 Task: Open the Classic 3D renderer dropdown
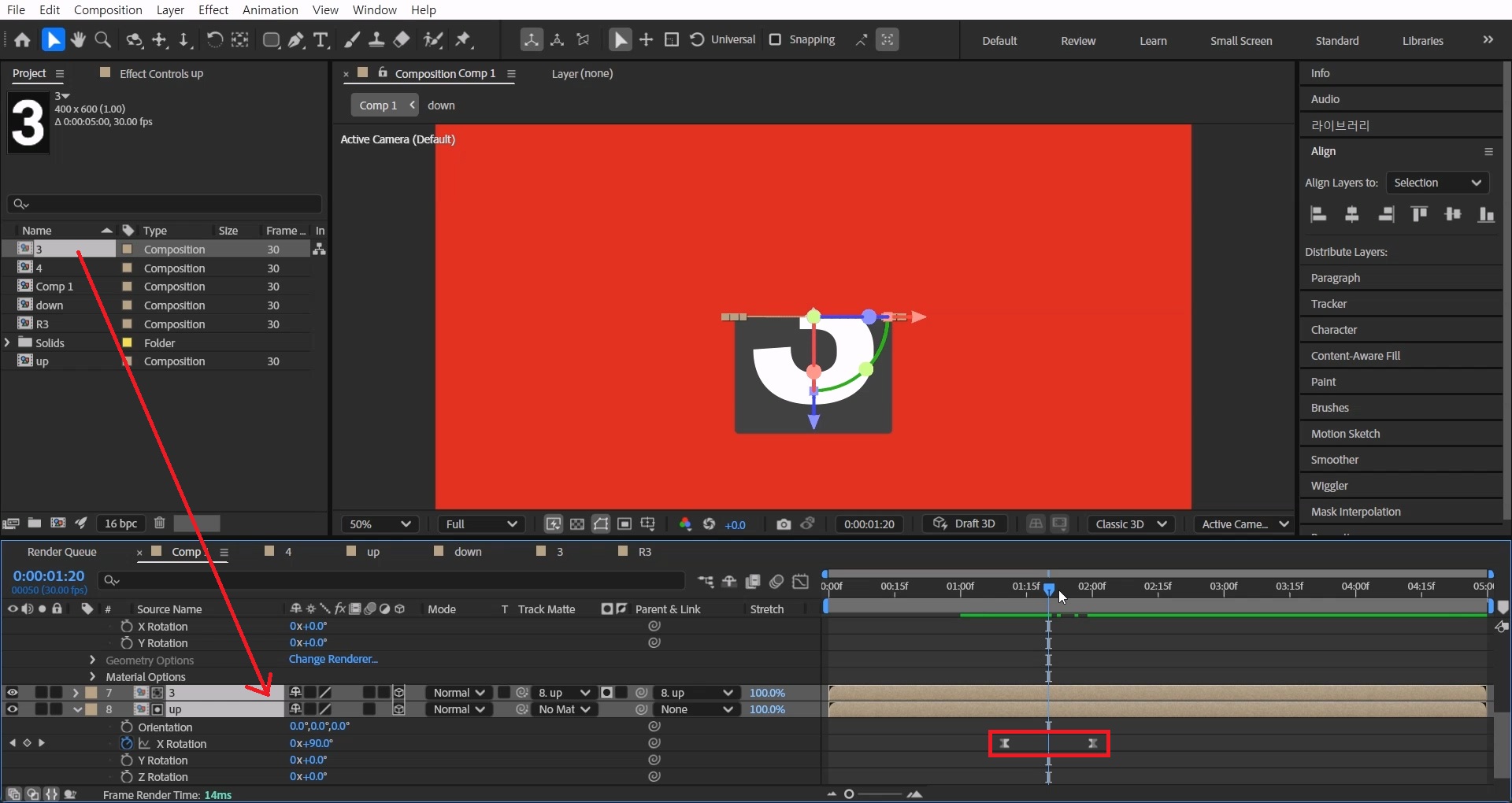[x=1130, y=524]
